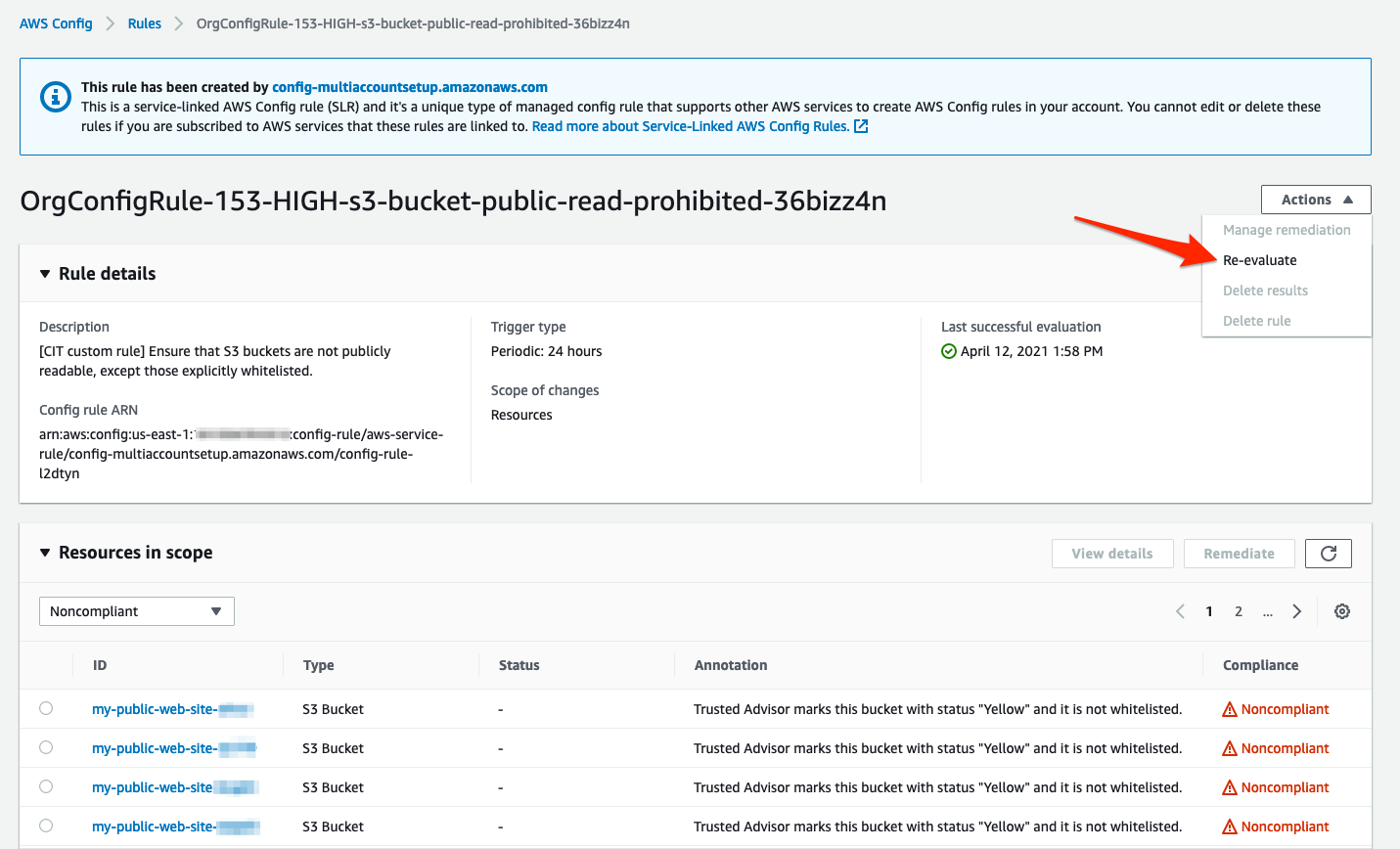Open second my-public-web-site bucket link
The height and width of the screenshot is (849, 1400).
point(174,748)
